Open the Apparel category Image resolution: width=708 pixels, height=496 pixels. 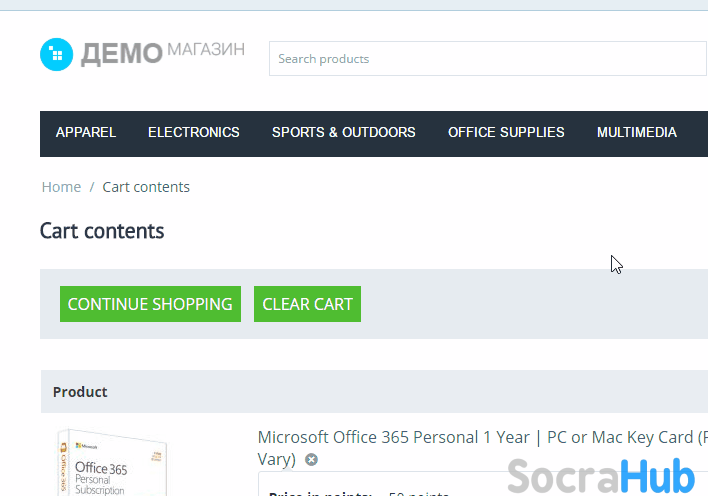click(86, 132)
